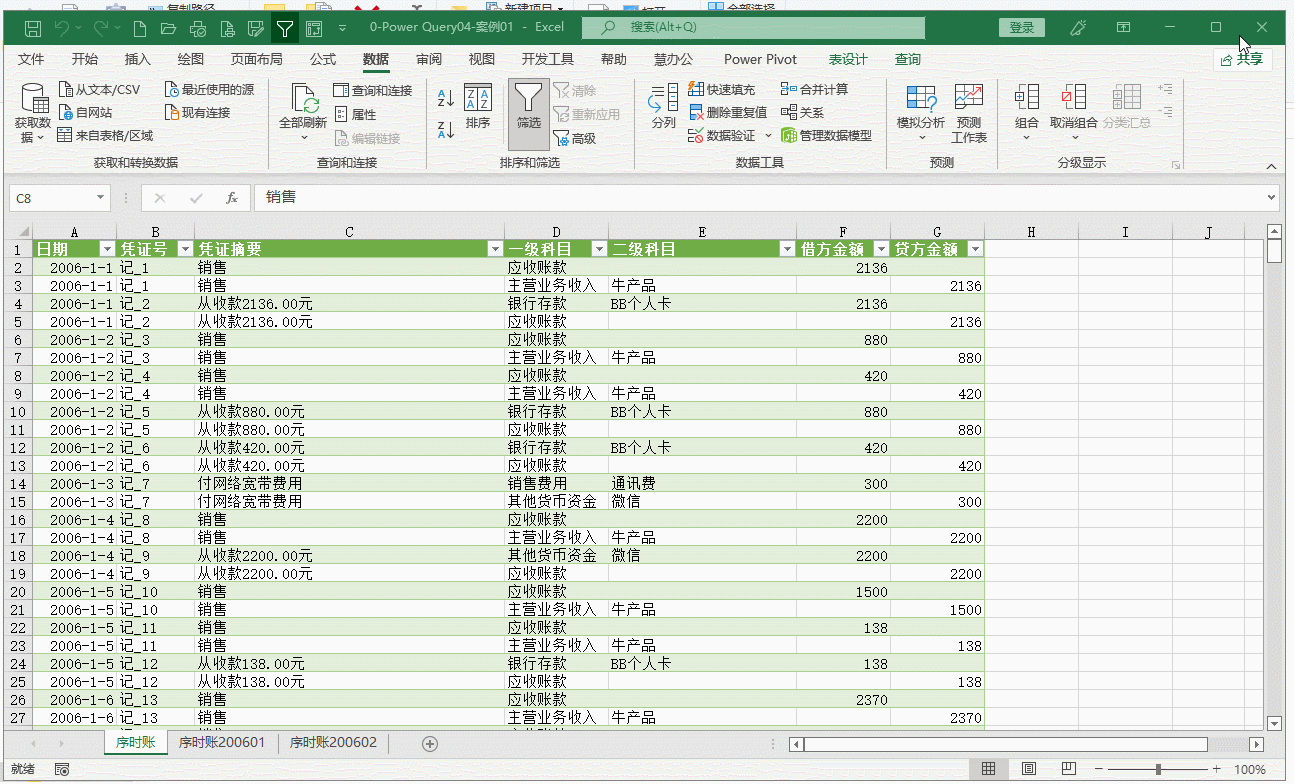Viewport: 1294px width, 784px height.
Task: Collapse the ribbon with the chevron
Action: 1272,166
